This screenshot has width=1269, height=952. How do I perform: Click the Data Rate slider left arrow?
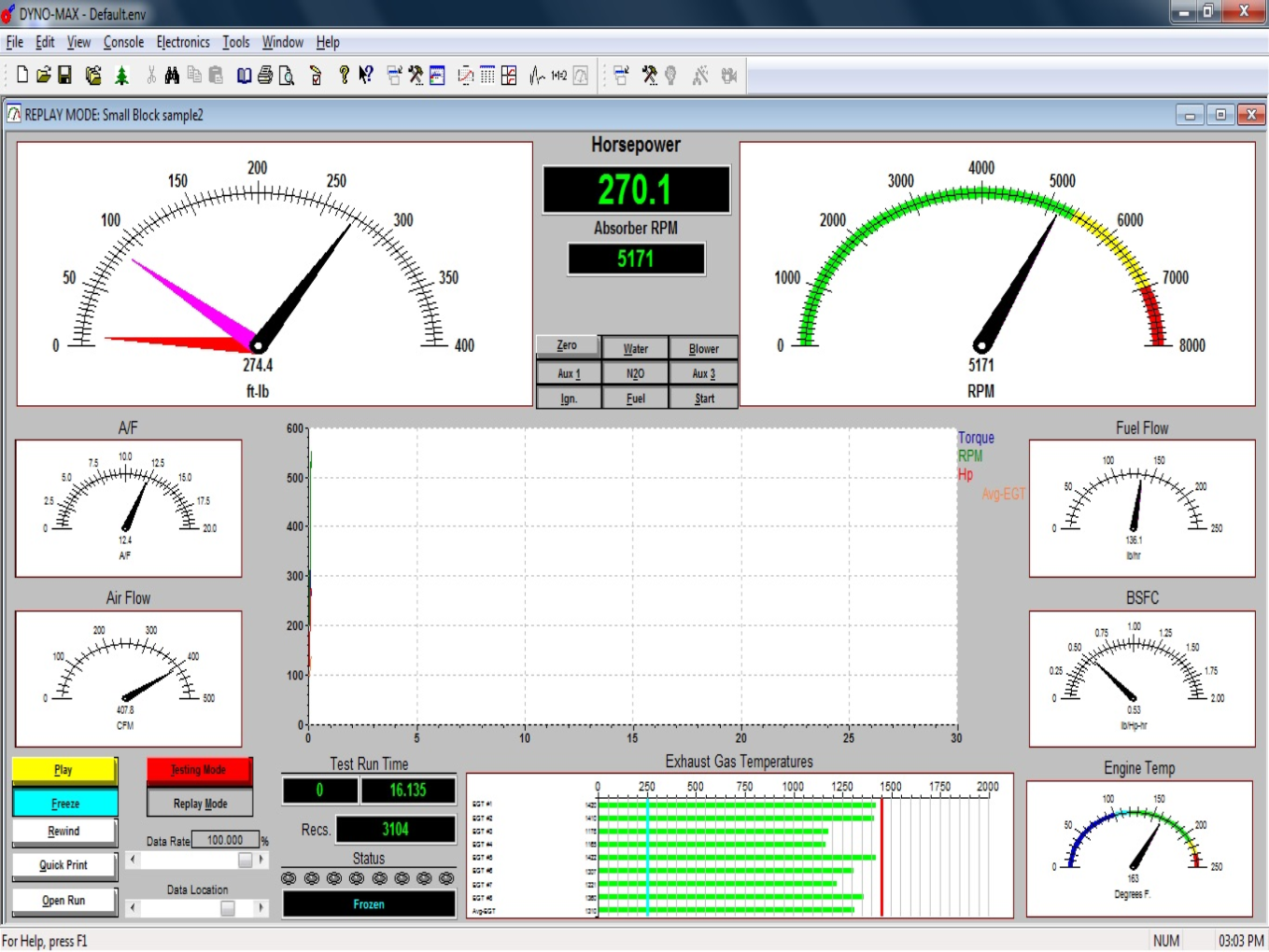click(133, 860)
